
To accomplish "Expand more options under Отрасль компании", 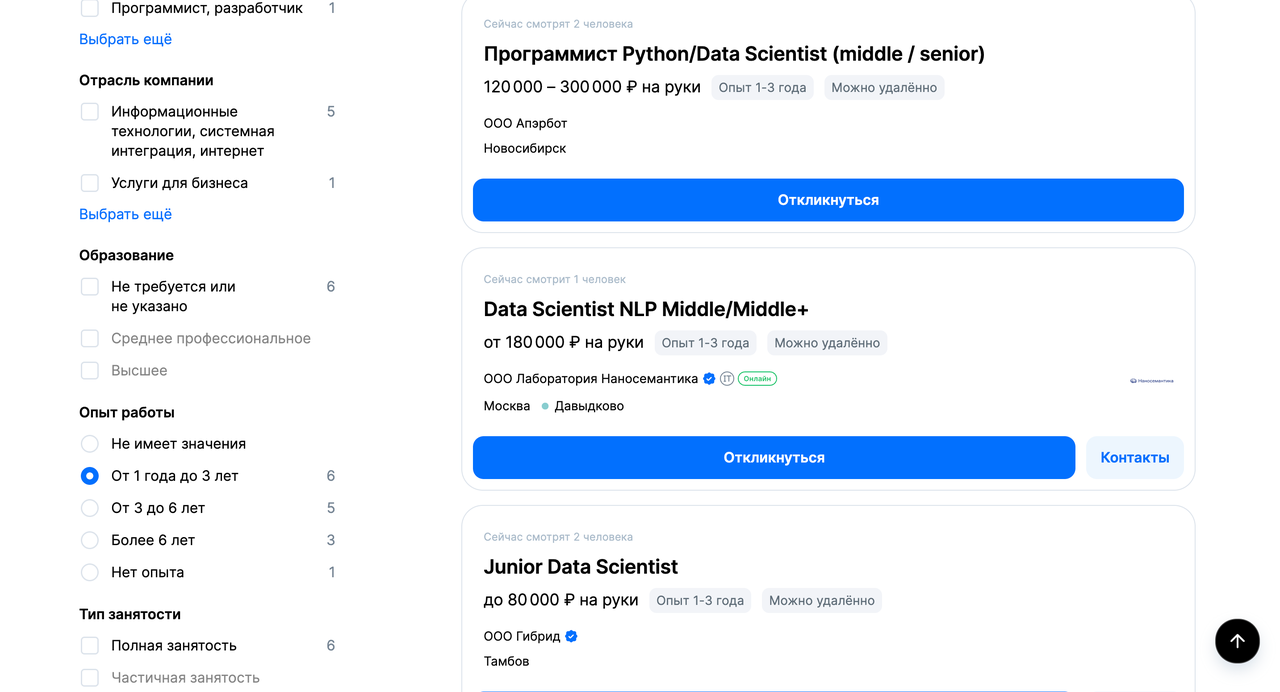I will [125, 214].
